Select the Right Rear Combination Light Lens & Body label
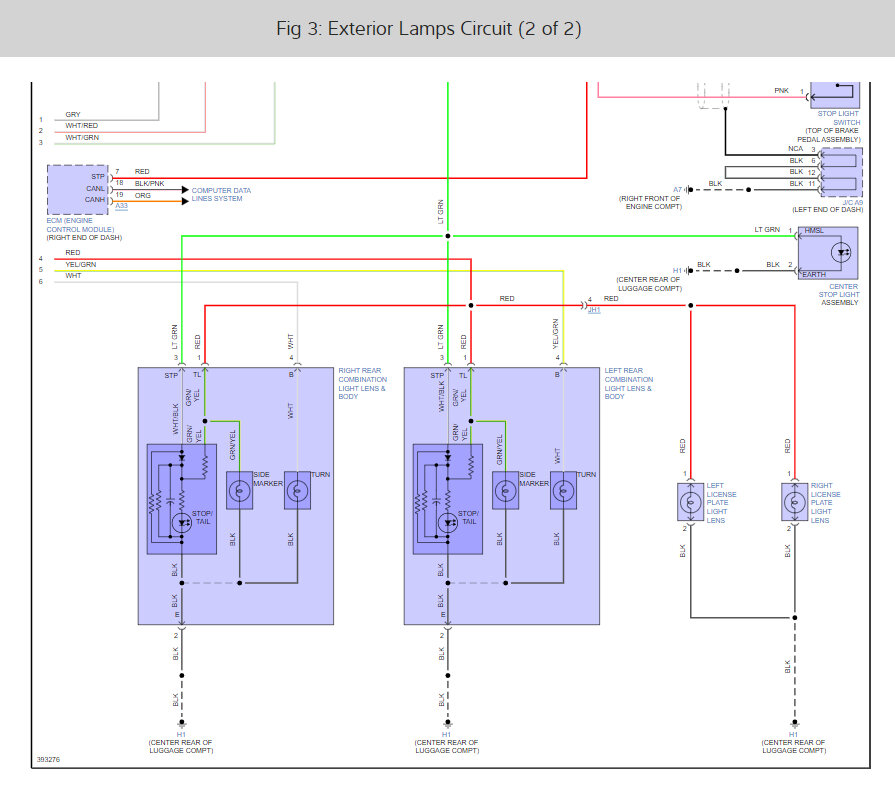The height and width of the screenshot is (794, 895). click(362, 384)
